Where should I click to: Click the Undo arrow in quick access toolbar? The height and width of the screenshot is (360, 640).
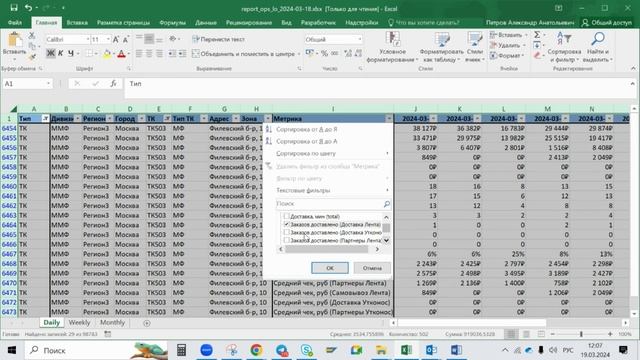28,8
